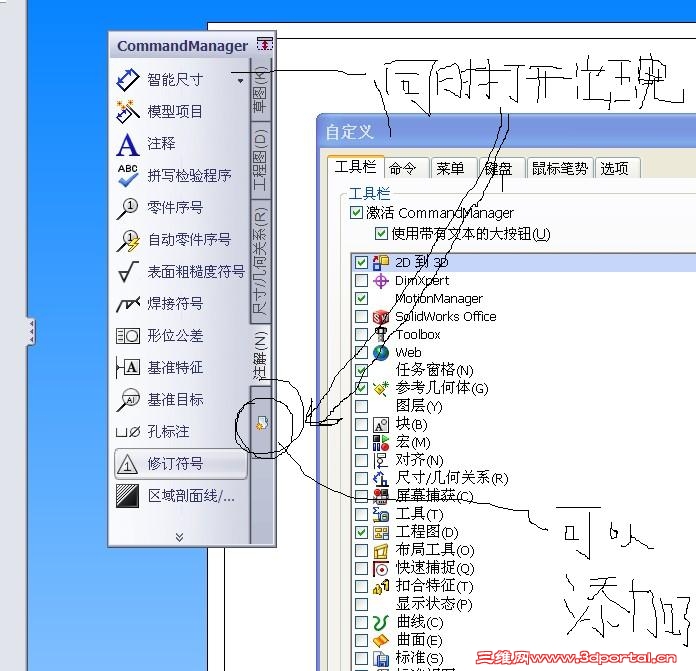Select the 扣合特征(T) list entry
This screenshot has width=696, height=671.
coord(434,586)
